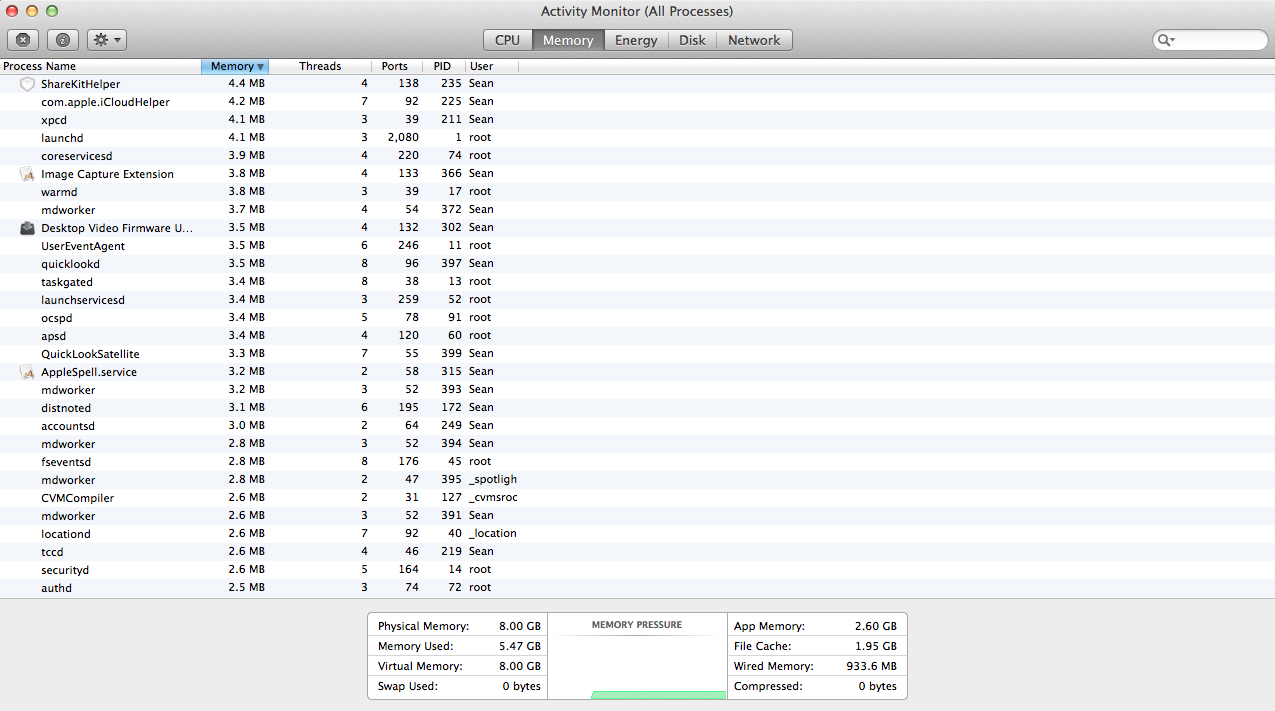The image size is (1275, 711).
Task: Select the taskgated process
Action: click(x=637, y=282)
